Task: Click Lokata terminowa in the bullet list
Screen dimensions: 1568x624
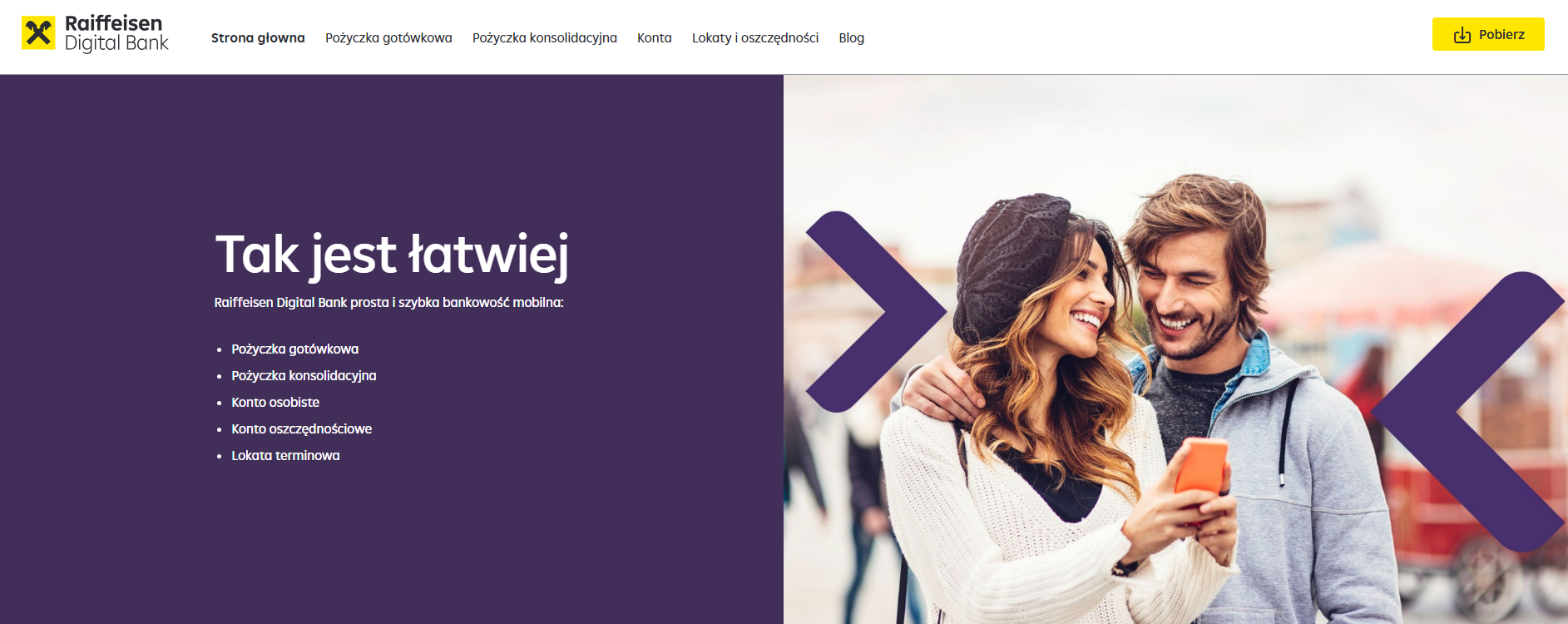Action: click(x=285, y=455)
